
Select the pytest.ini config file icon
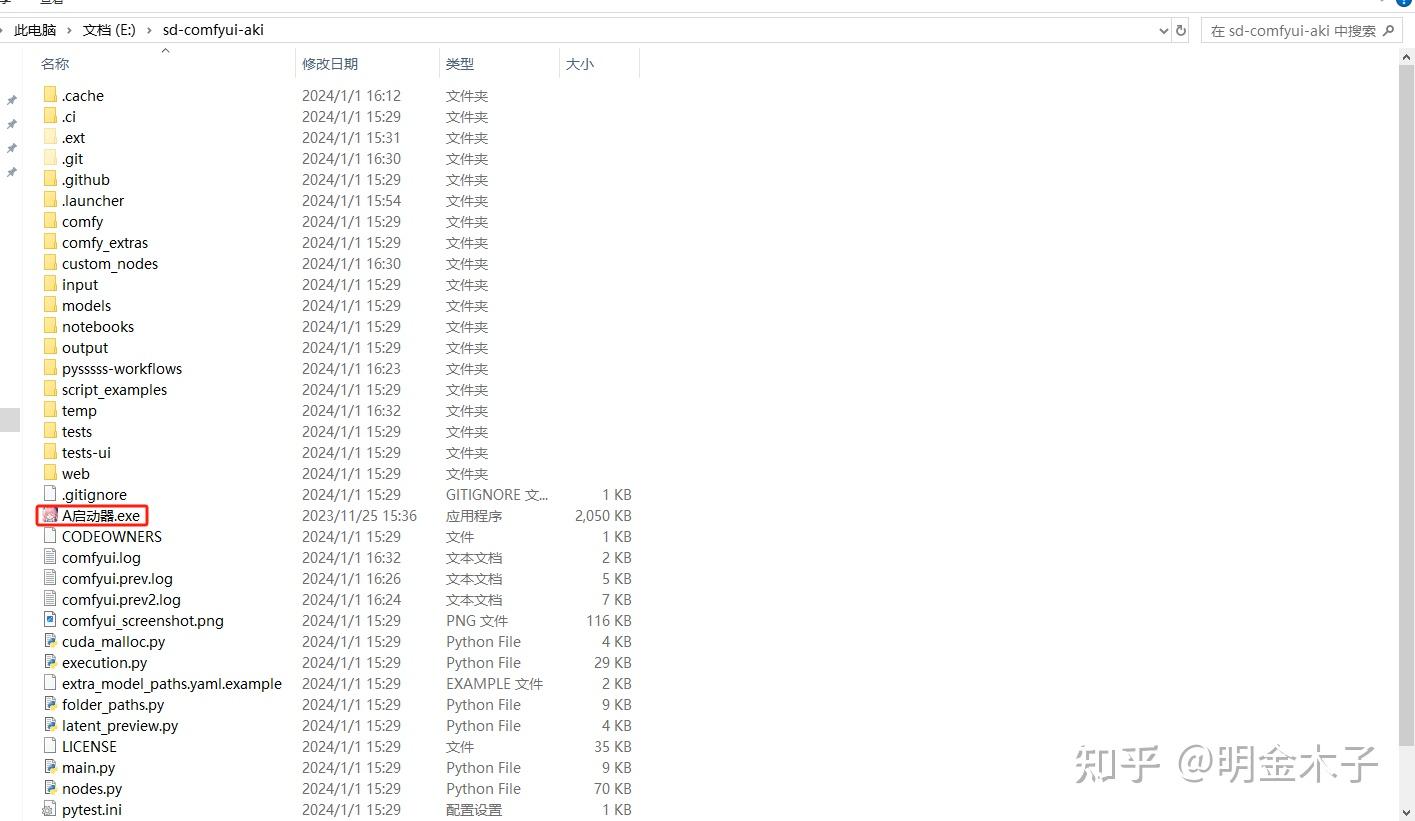click(50, 809)
